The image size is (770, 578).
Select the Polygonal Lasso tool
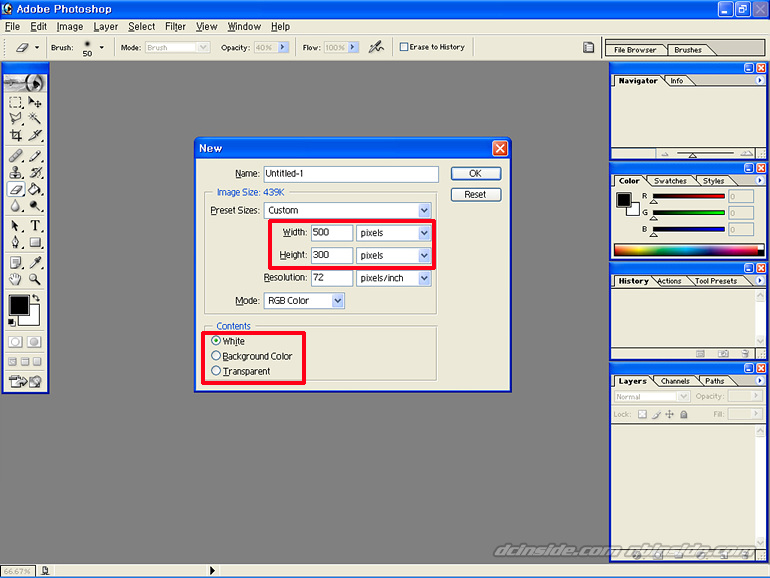tap(16, 118)
